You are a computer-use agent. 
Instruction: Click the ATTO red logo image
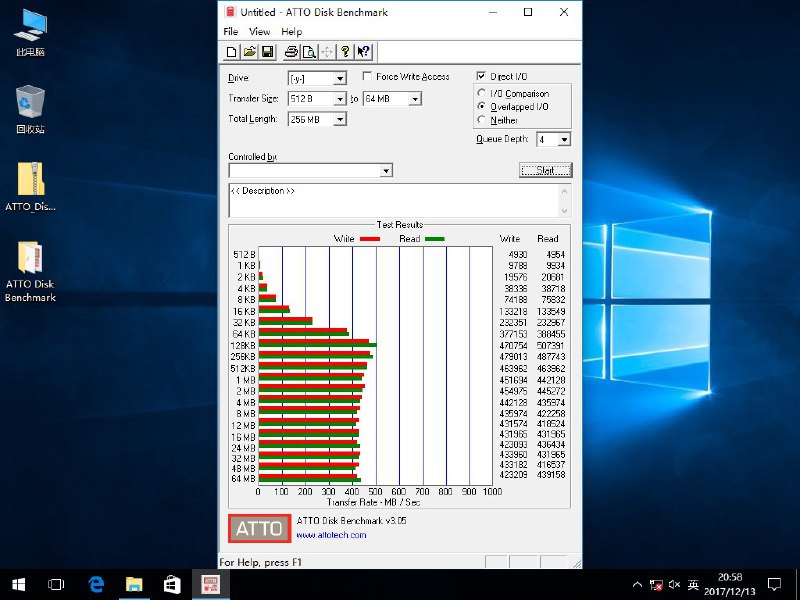coord(260,529)
